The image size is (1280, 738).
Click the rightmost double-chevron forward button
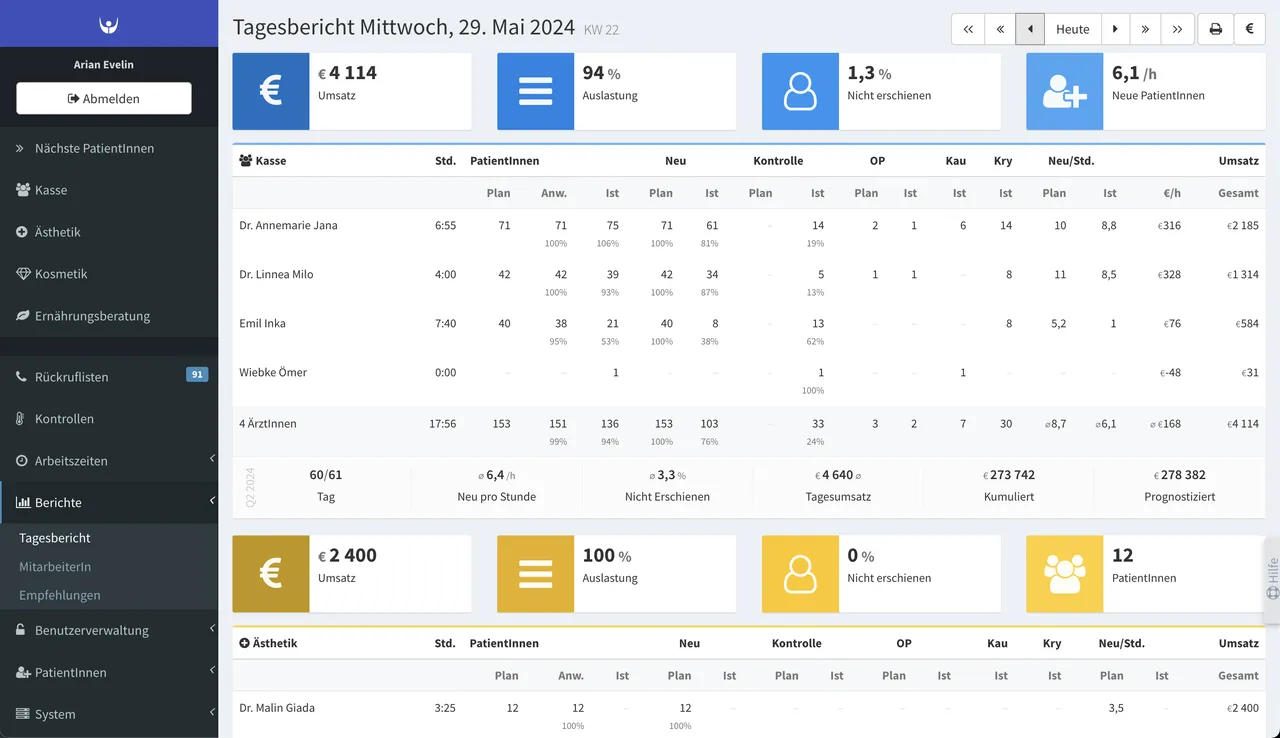pyautogui.click(x=1177, y=29)
